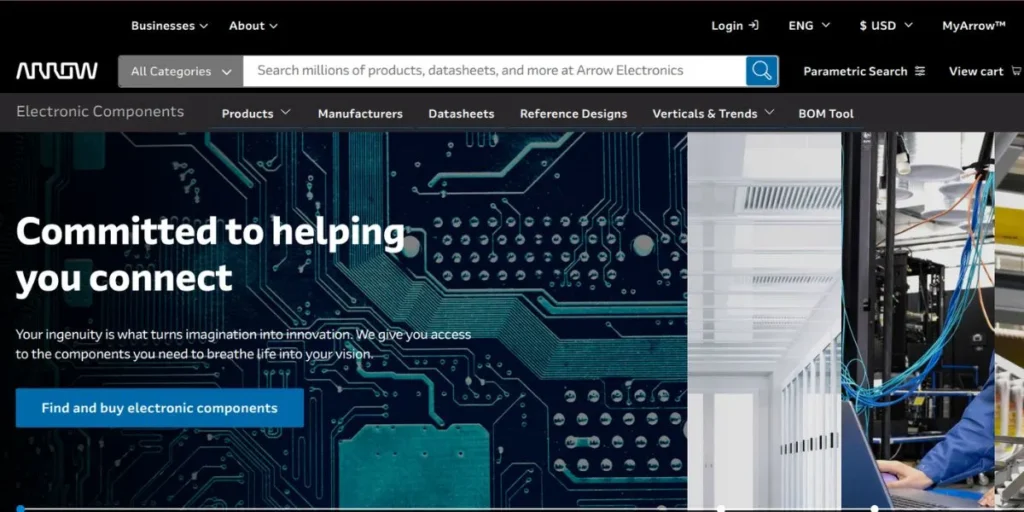The height and width of the screenshot is (512, 1024).
Task: Click the Arrow logo
Action: coord(57,71)
